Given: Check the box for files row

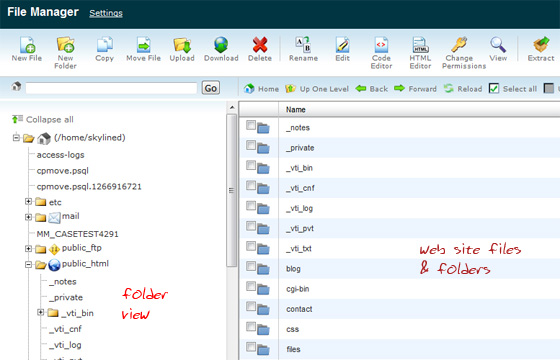Looking at the screenshot, I should click(x=251, y=346).
